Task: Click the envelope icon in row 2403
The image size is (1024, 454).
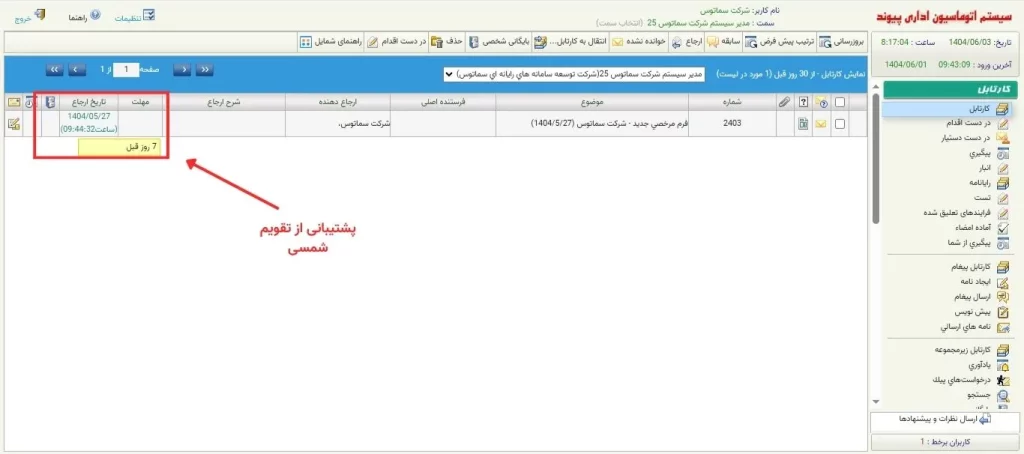Action: pos(820,123)
